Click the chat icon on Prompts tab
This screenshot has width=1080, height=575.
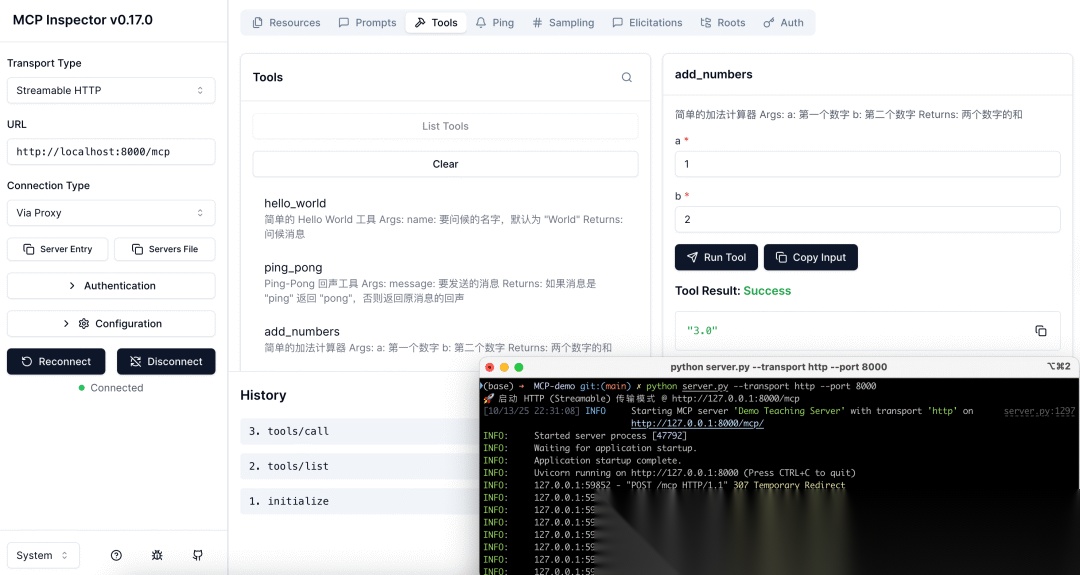pos(344,23)
